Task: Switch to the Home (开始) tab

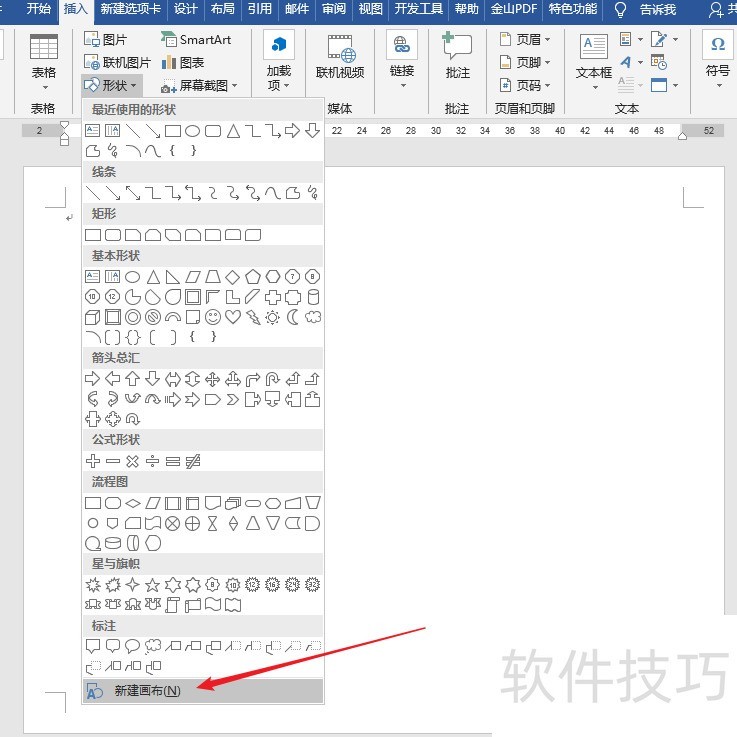Action: click(38, 9)
